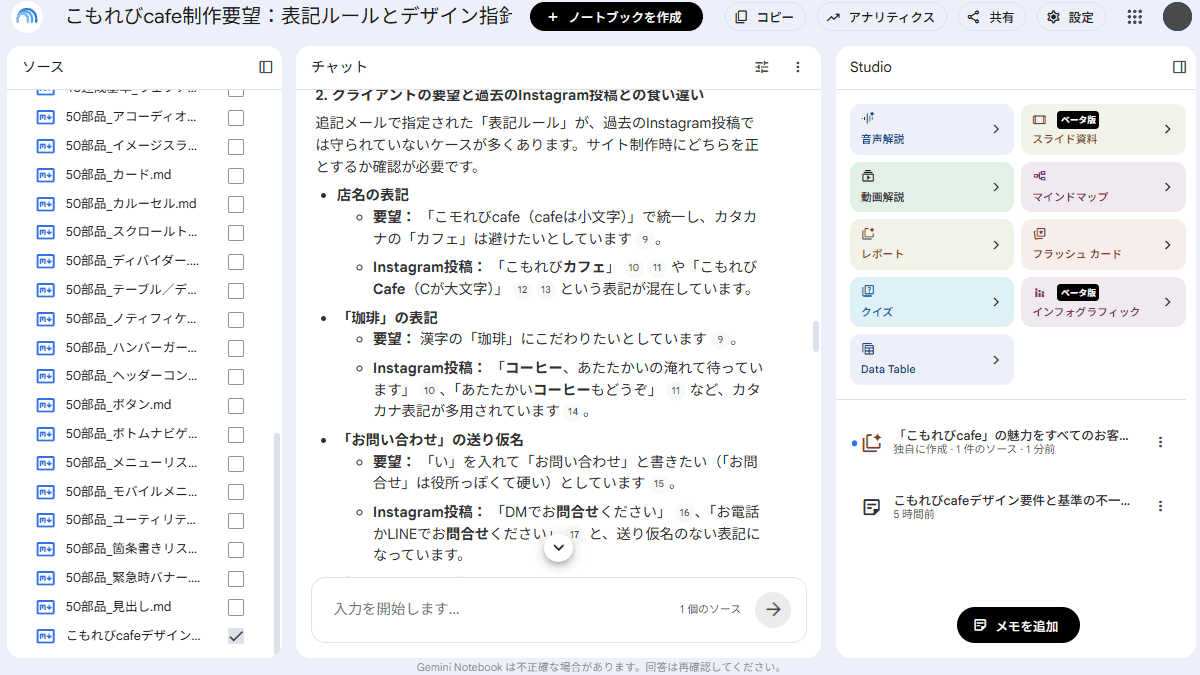Expand Data Table options chevron

996,360
